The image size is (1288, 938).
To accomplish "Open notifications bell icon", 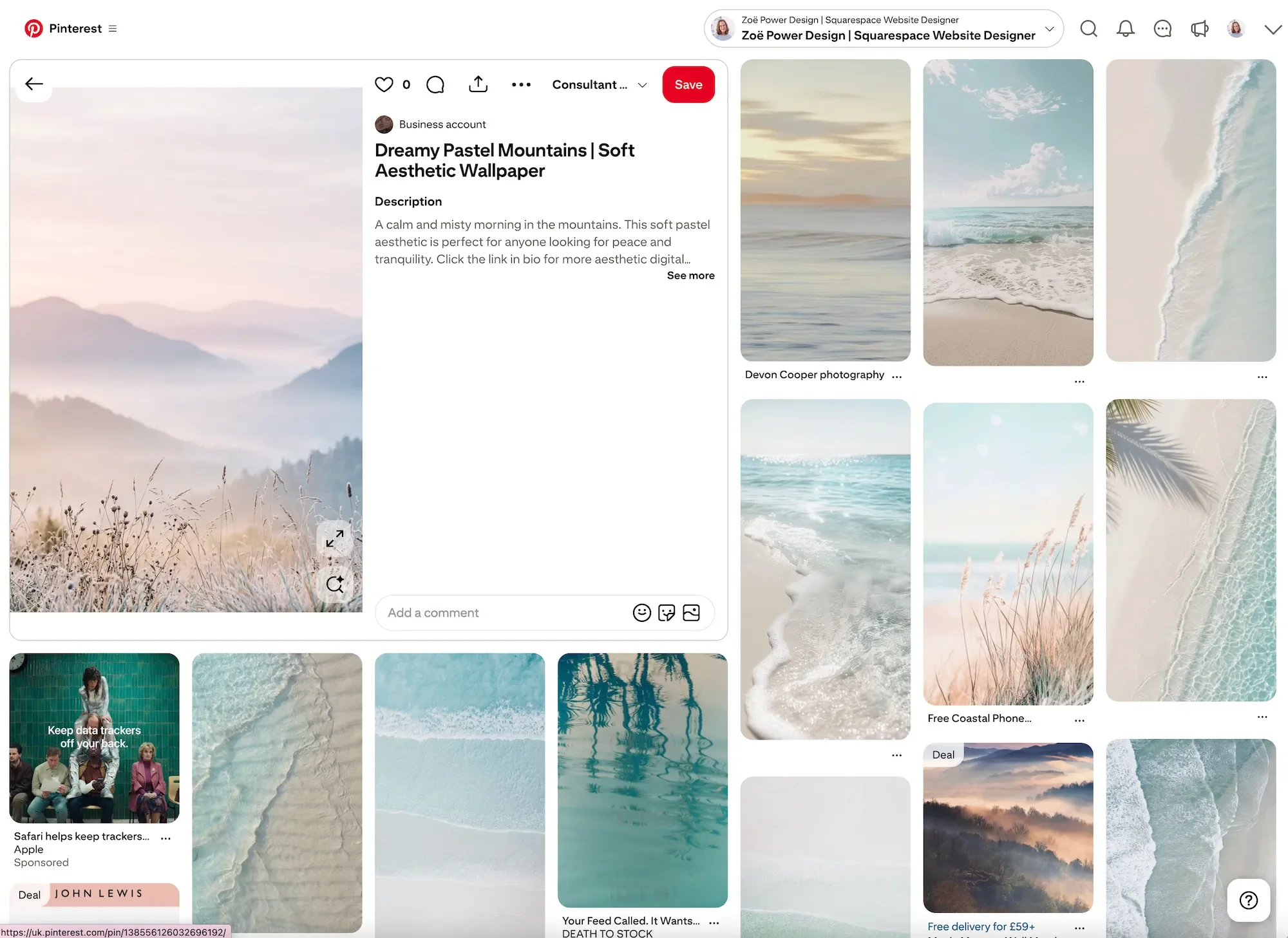I will [1126, 28].
